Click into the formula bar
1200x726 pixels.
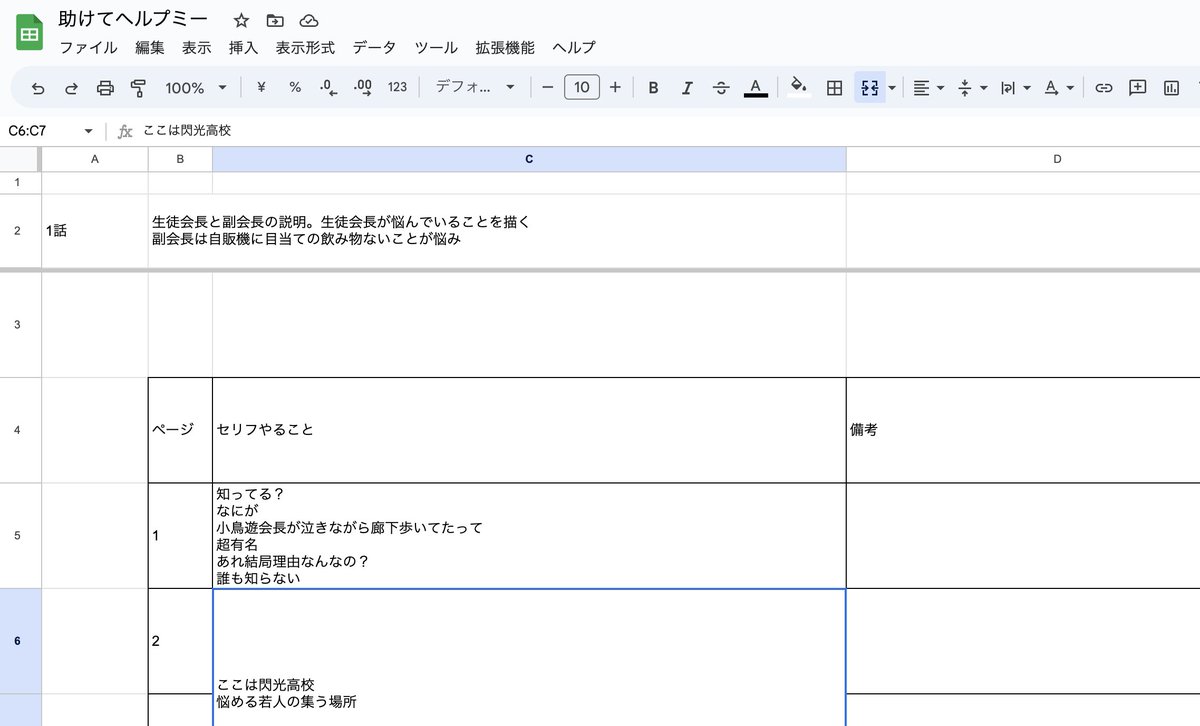click(660, 131)
